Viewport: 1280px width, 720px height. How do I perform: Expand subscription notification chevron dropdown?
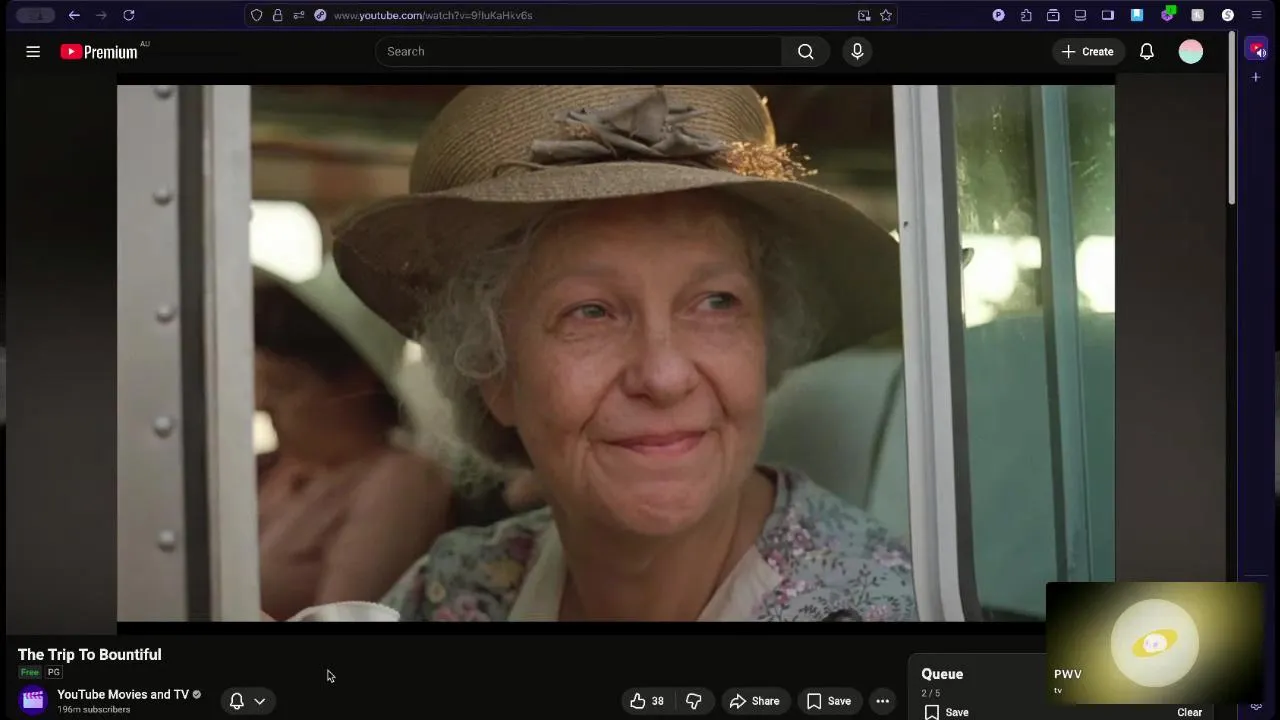[x=259, y=701]
